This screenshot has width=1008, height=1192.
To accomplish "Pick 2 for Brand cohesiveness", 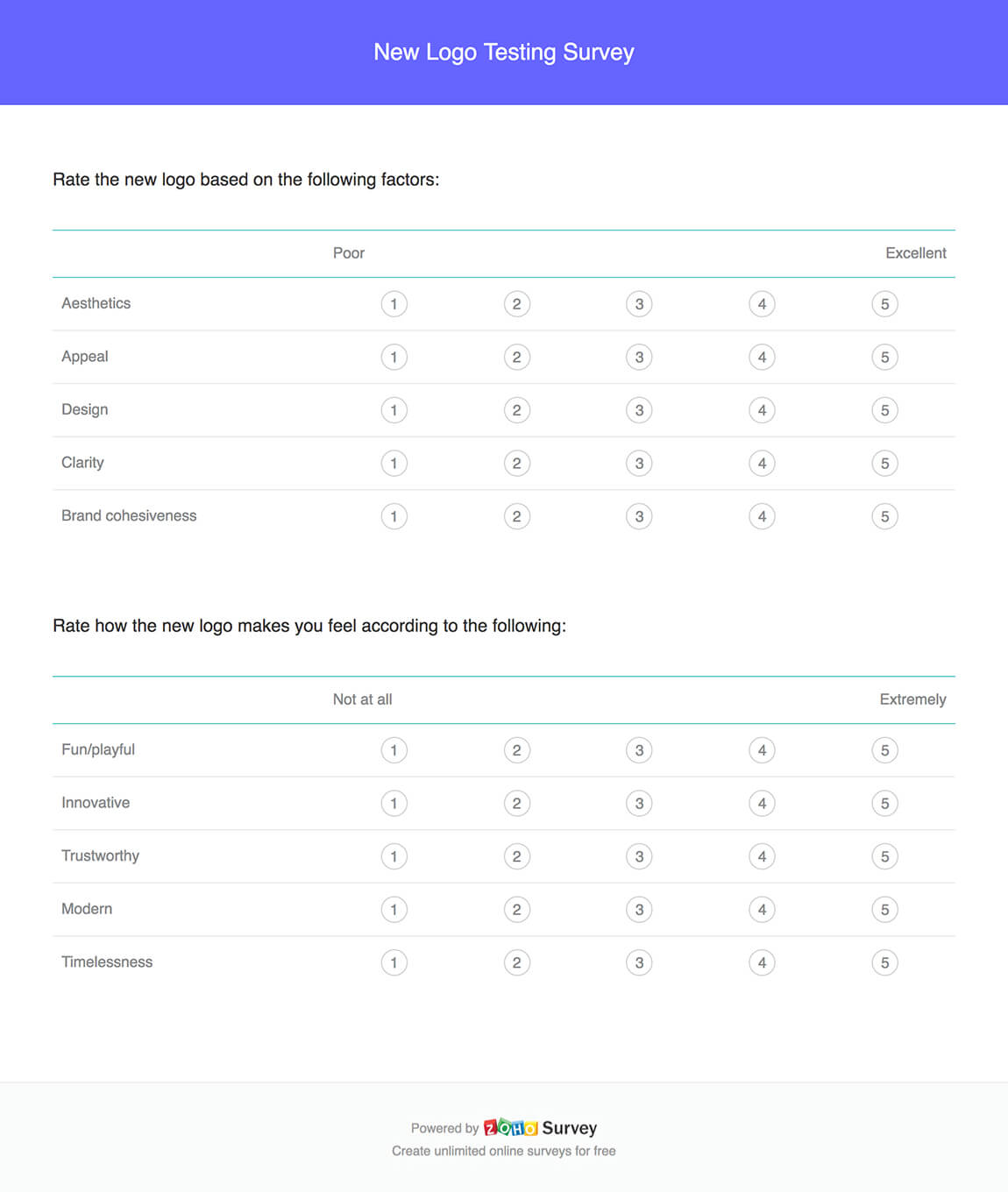I will click(516, 516).
